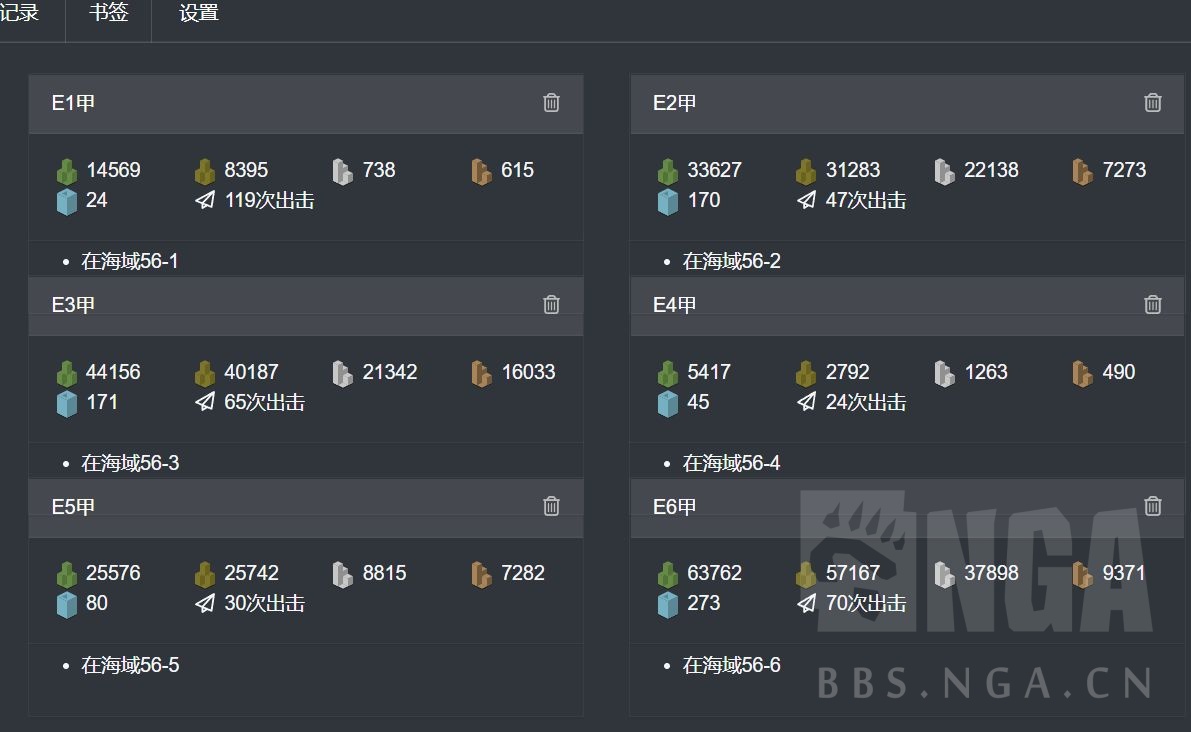Click the trash icon on E3甲 card
This screenshot has height=732, width=1191.
[x=551, y=305]
